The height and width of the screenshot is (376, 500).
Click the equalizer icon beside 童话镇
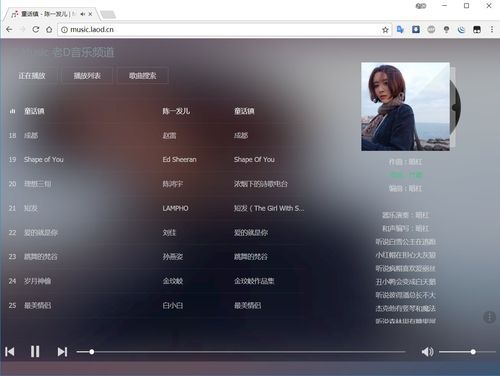click(x=13, y=111)
